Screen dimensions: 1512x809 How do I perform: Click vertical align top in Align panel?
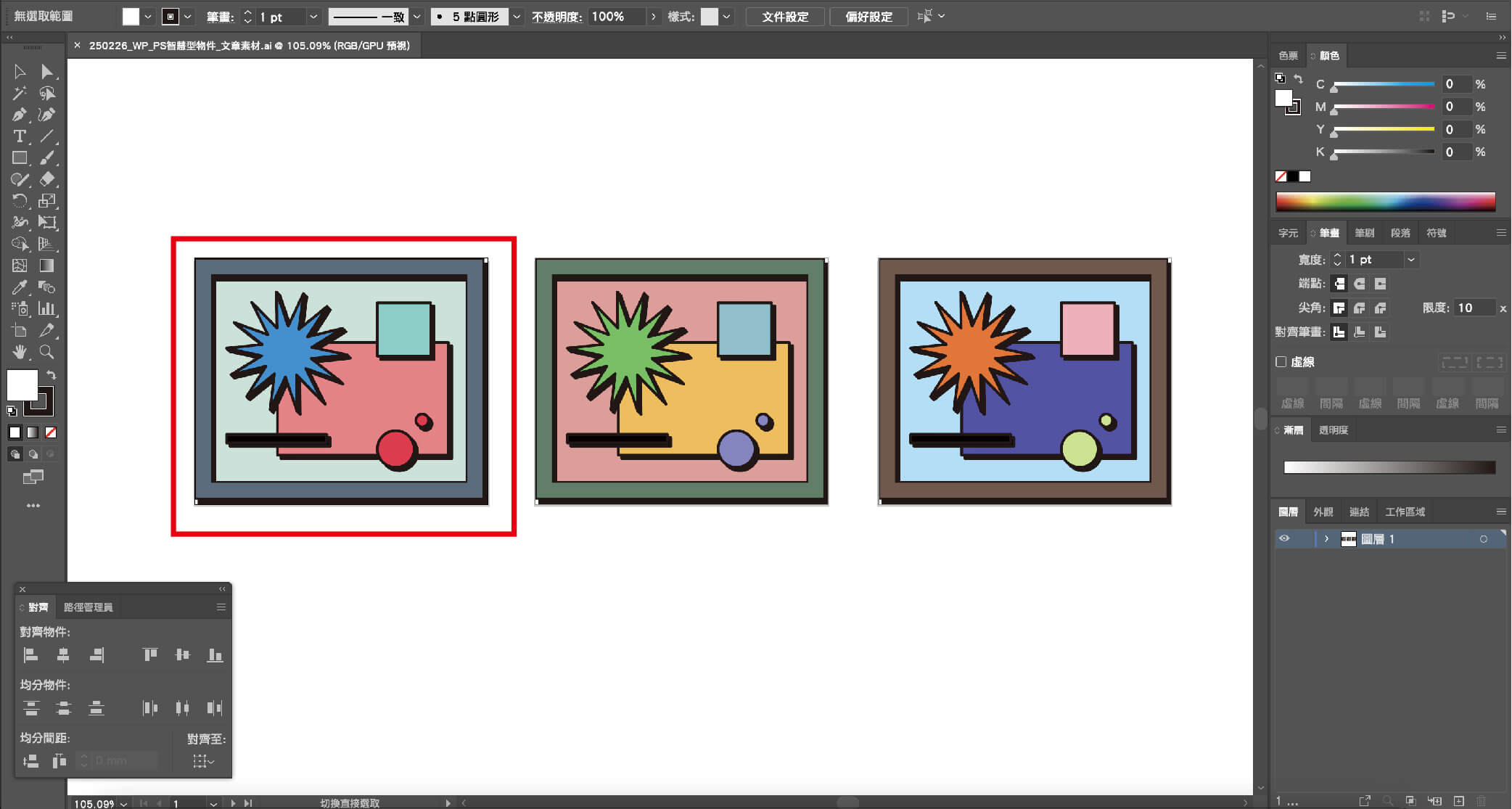[150, 655]
